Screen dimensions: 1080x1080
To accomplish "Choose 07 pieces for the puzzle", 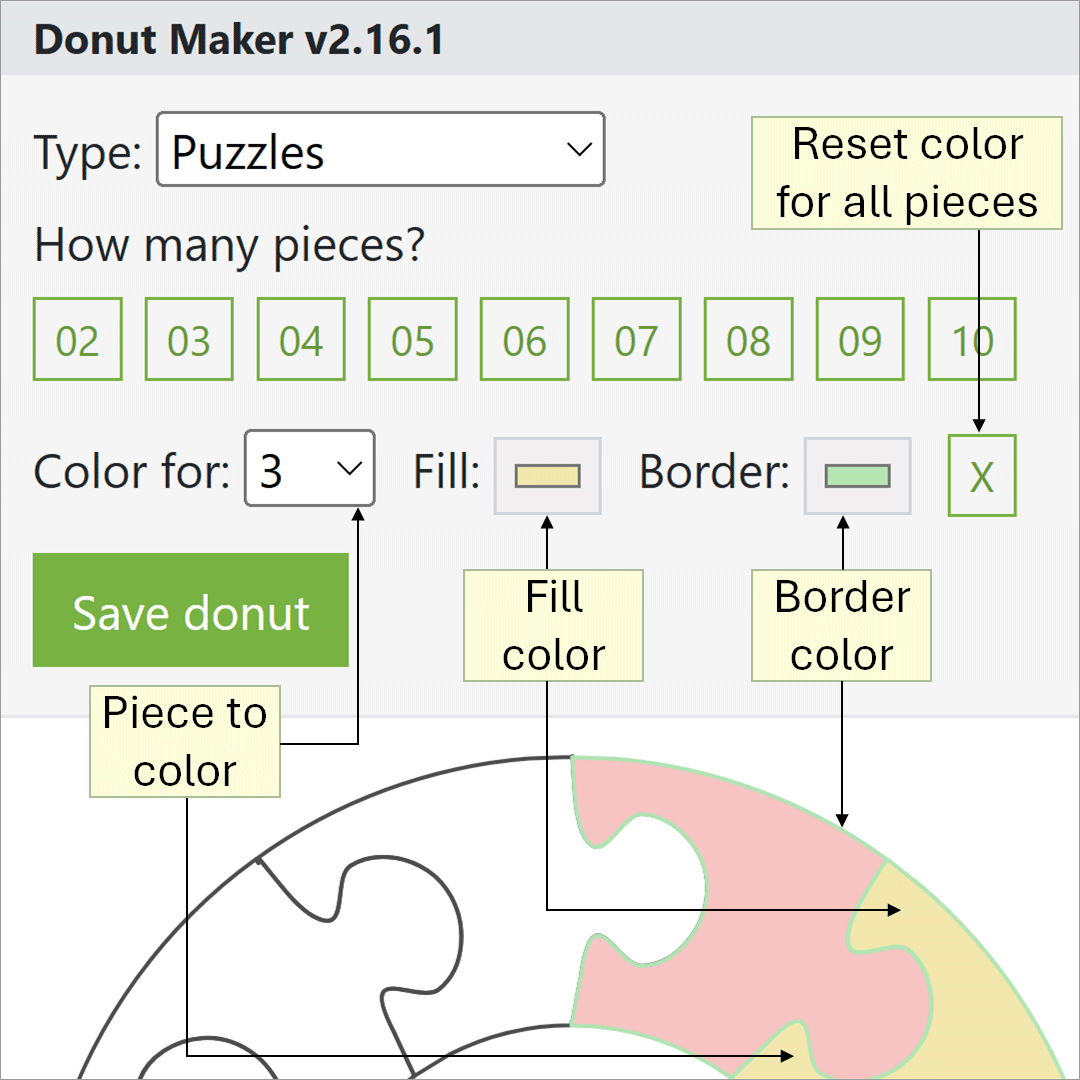I will 636,340.
